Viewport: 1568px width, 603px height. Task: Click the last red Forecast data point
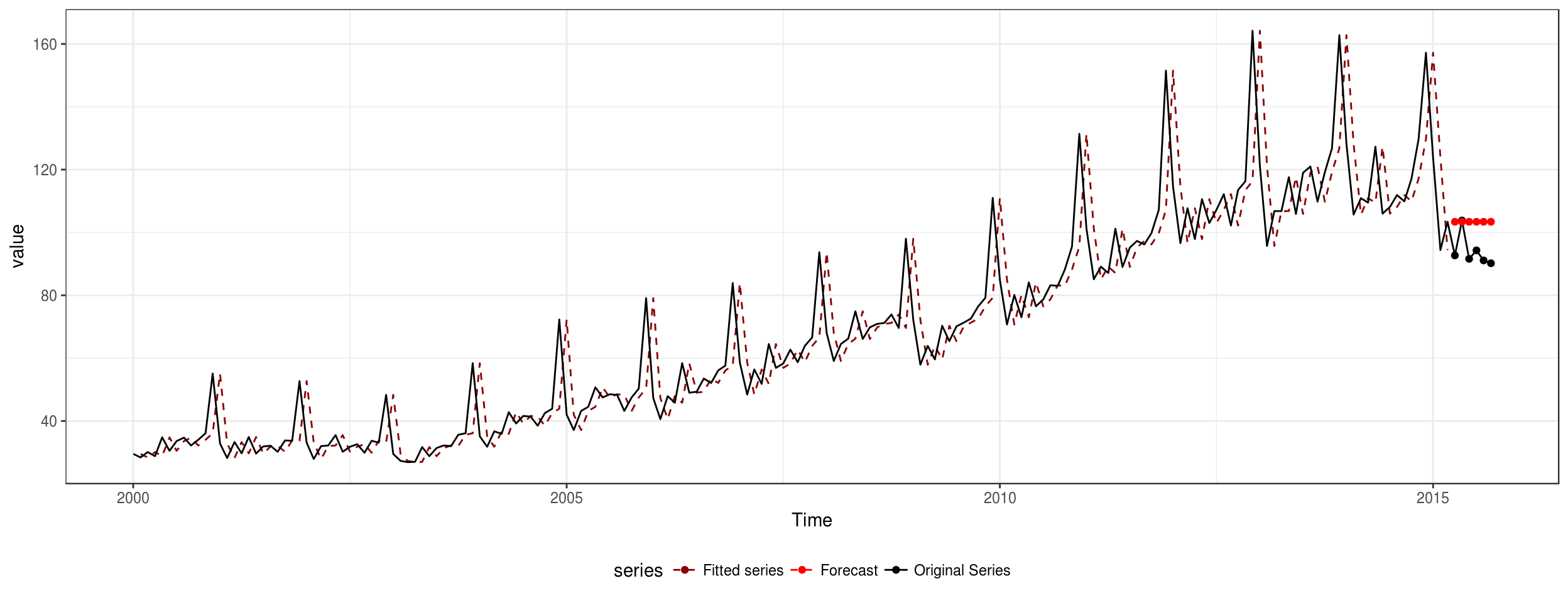1491,222
